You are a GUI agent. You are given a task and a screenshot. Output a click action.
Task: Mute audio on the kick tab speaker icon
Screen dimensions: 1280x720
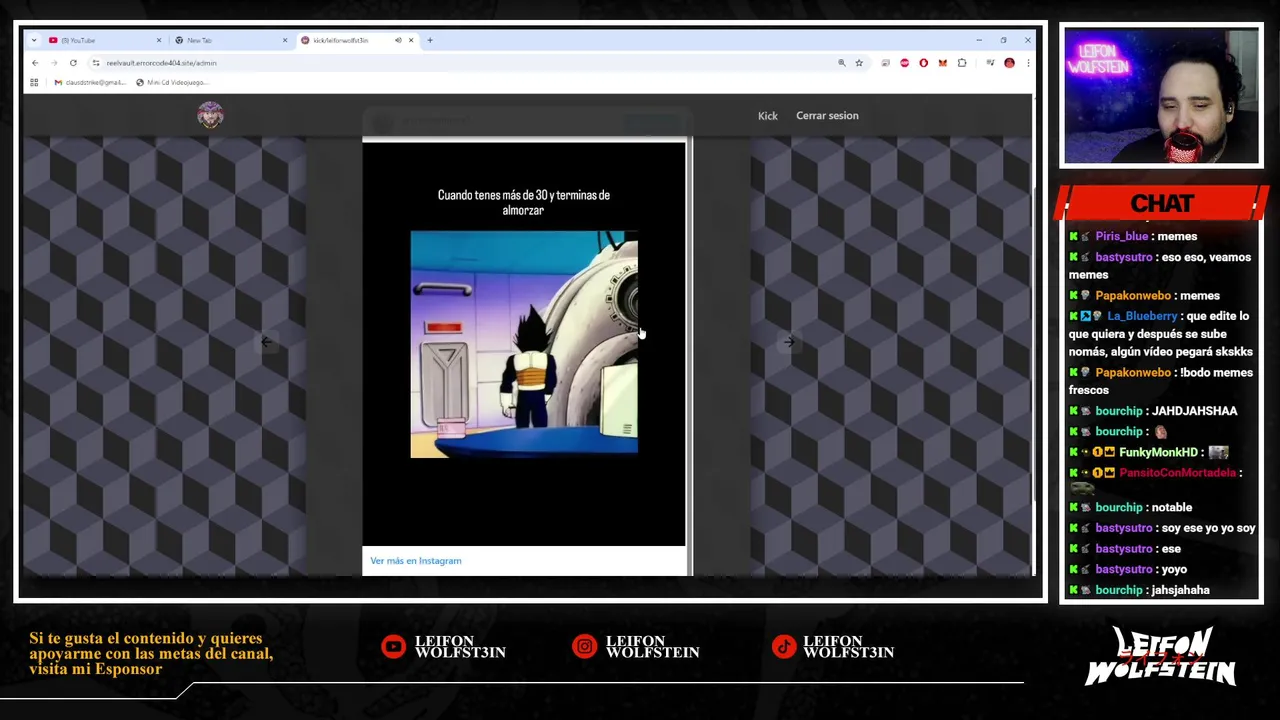(398, 40)
